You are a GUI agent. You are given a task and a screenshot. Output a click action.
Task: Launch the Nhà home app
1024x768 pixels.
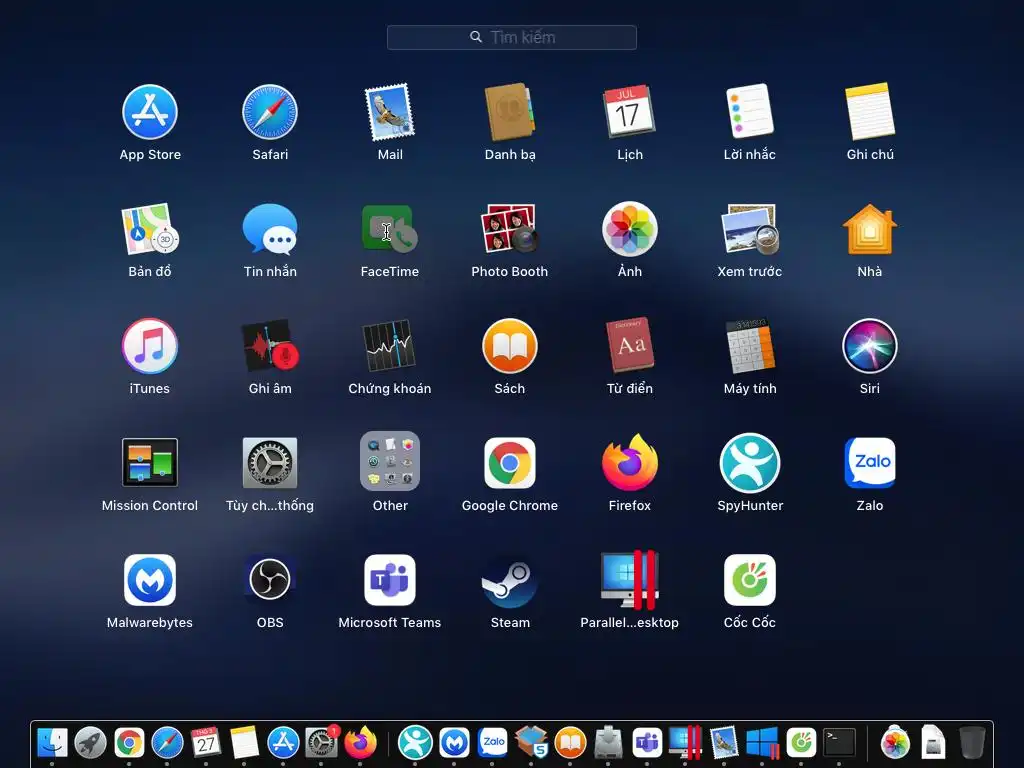pyautogui.click(x=870, y=229)
